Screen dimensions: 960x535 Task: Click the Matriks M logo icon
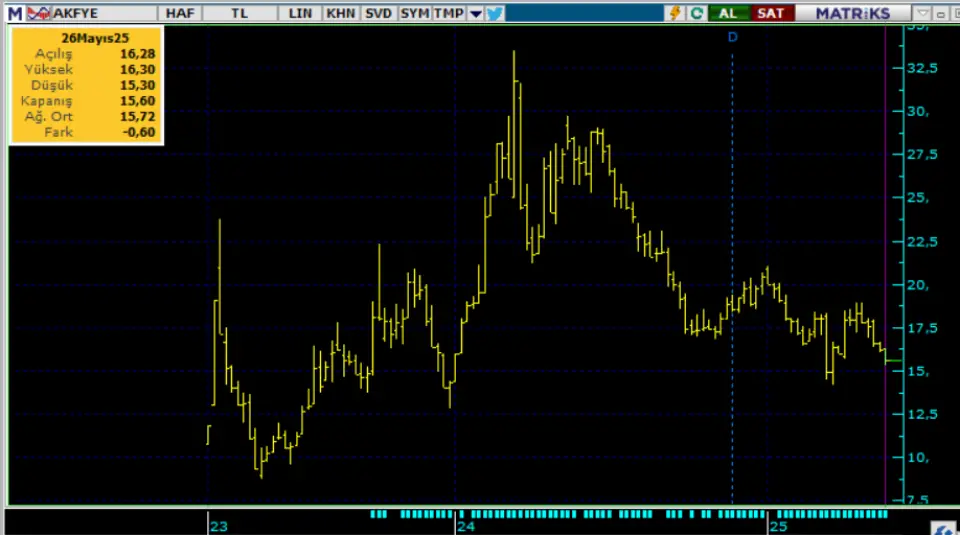point(15,13)
